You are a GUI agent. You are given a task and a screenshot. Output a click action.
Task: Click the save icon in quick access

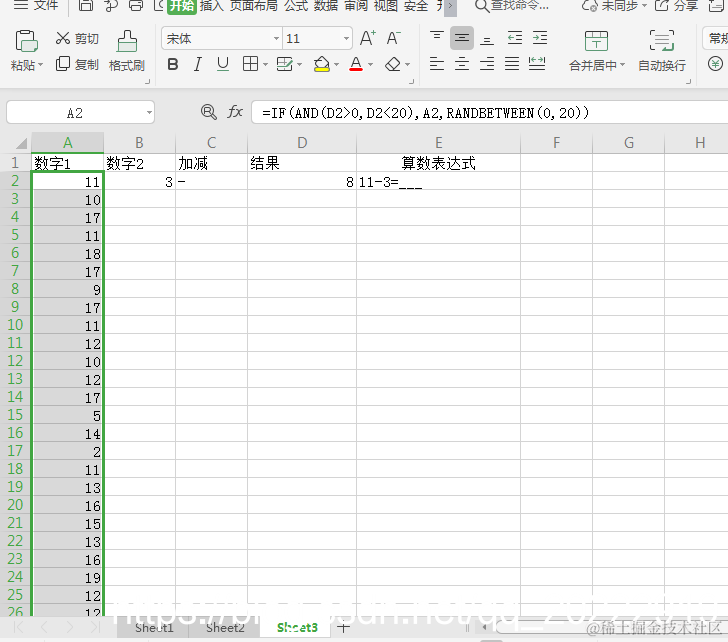85,6
